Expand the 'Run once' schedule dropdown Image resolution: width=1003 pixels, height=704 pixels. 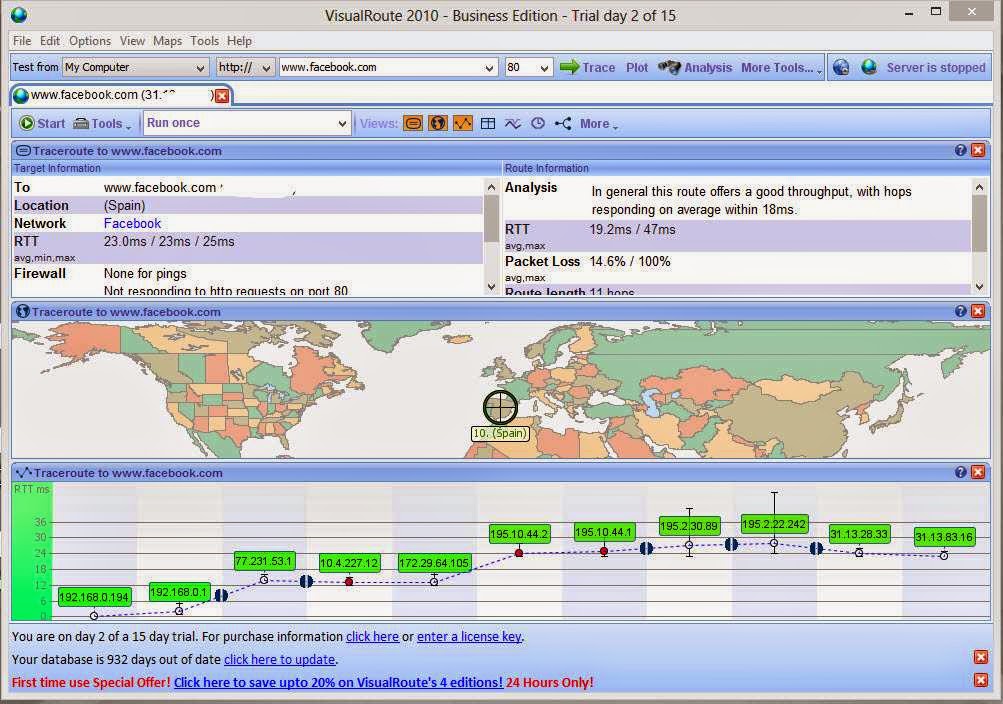(342, 124)
